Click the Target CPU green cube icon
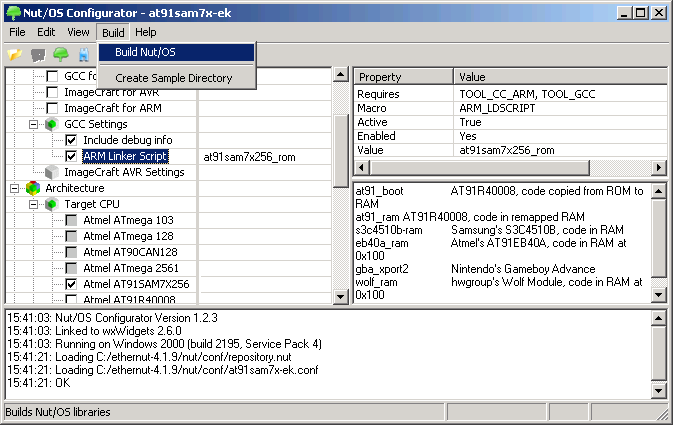Viewport: 673px width, 425px height. pyautogui.click(x=52, y=204)
